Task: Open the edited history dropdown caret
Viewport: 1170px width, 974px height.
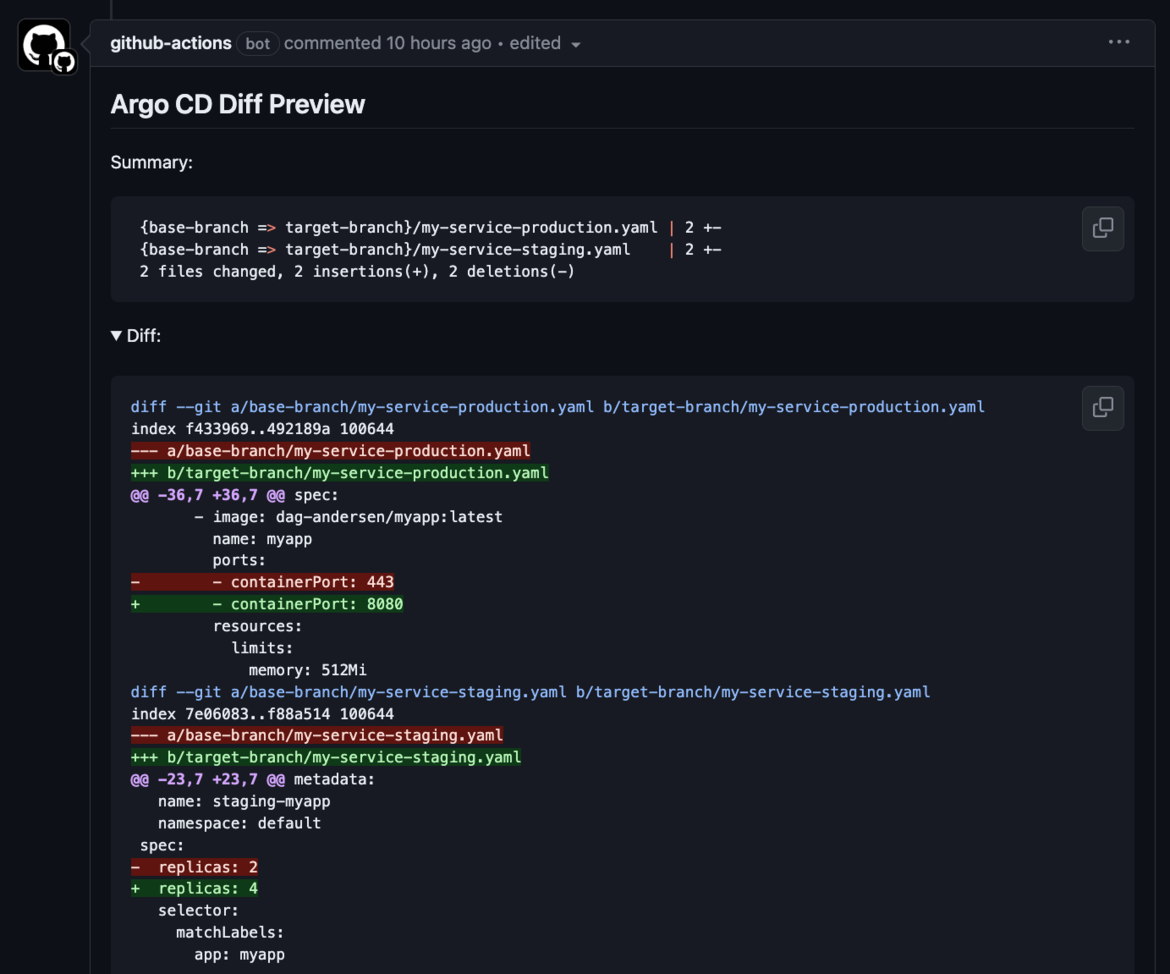Action: pos(575,44)
